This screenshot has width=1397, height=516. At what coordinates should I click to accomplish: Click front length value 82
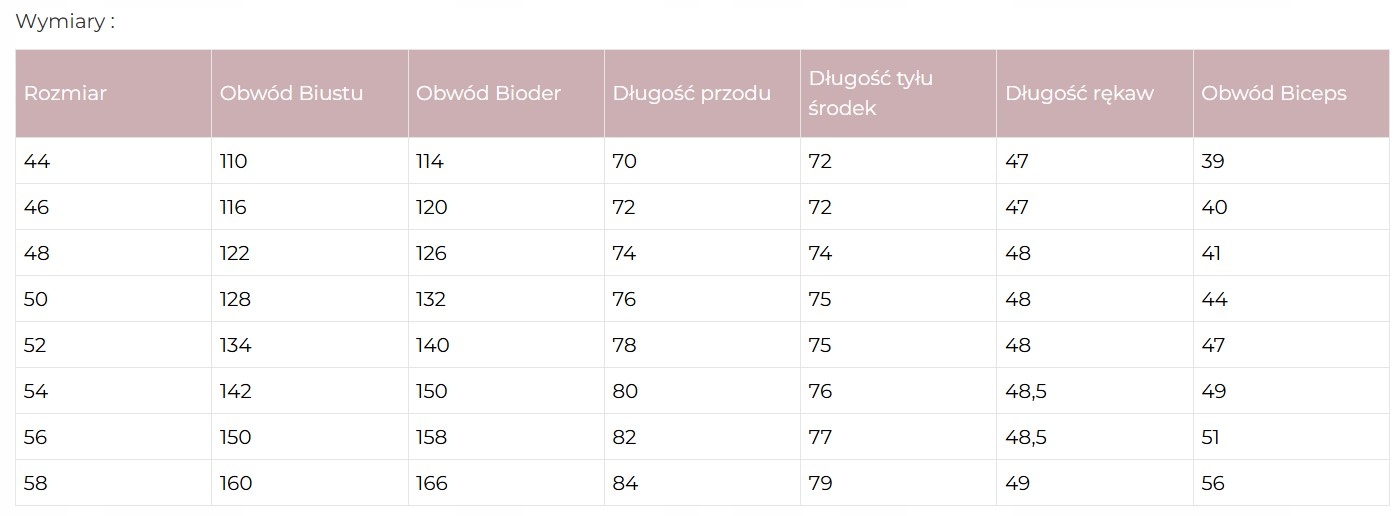click(x=624, y=437)
